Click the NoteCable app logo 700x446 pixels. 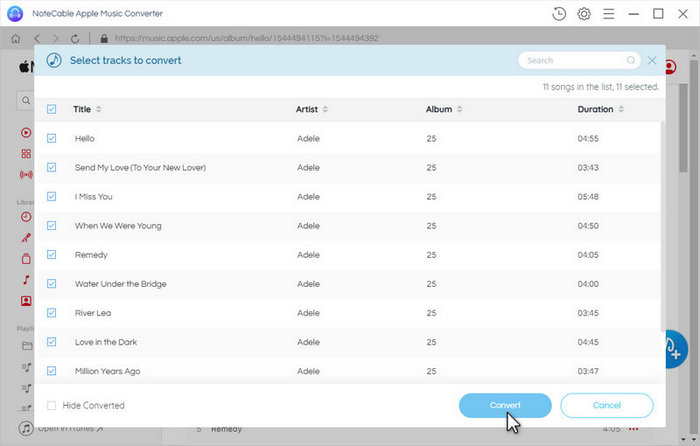tap(15, 14)
